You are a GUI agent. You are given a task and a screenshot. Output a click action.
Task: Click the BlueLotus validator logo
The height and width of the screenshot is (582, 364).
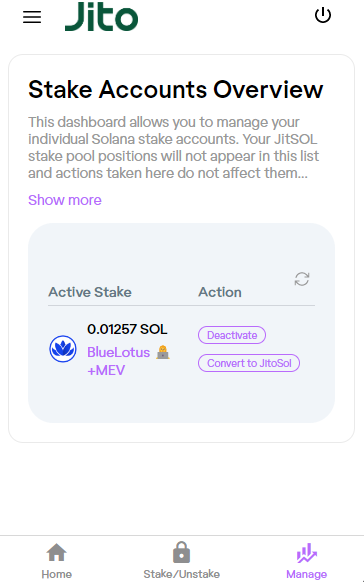[63, 349]
